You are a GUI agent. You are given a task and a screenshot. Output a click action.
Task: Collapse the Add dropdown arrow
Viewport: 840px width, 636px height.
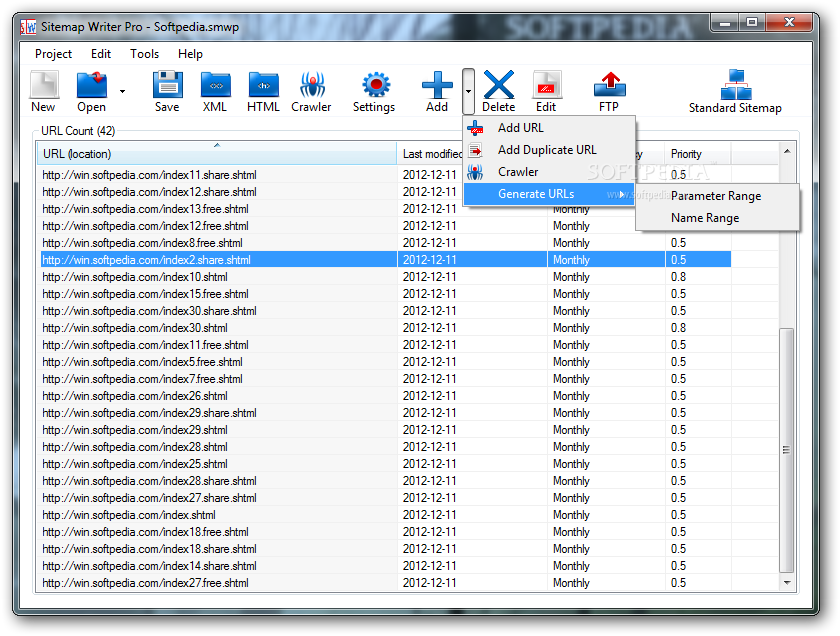tap(468, 91)
